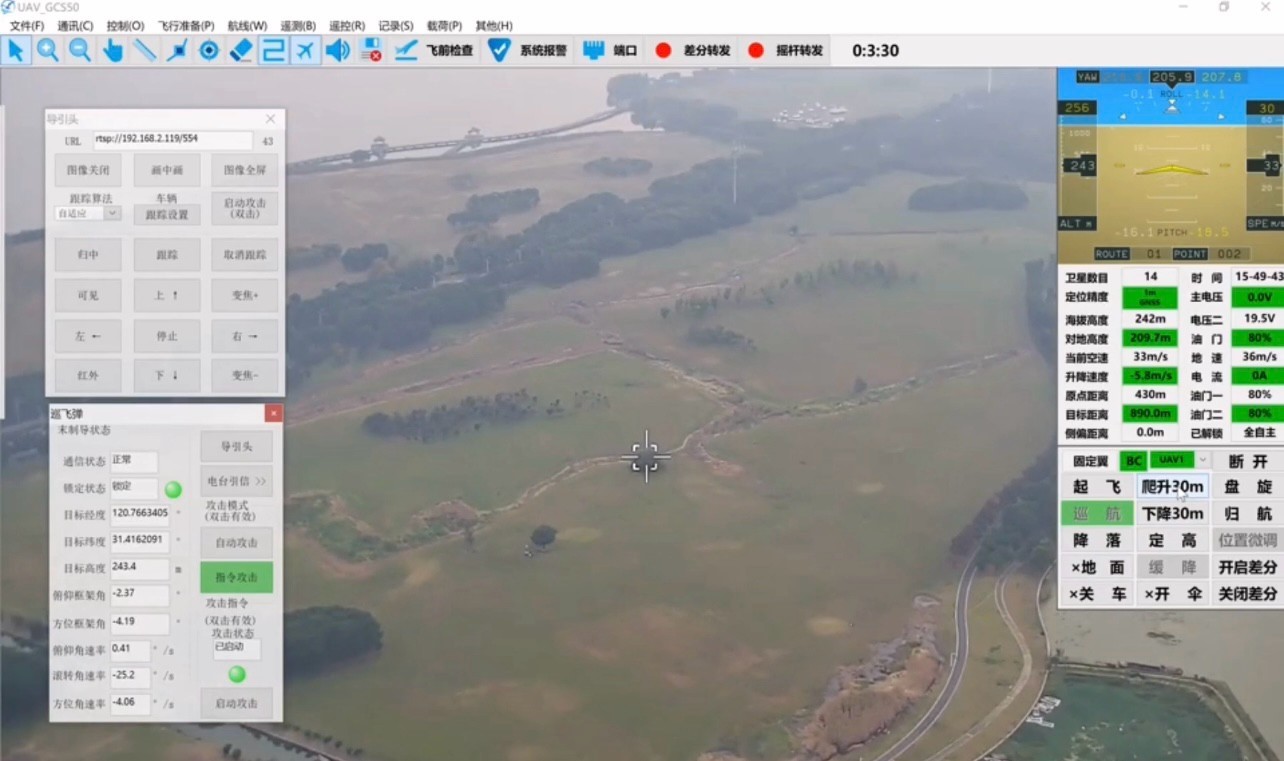Open the 记录(S) menu
Image resolution: width=1284 pixels, height=761 pixels.
[x=396, y=25]
